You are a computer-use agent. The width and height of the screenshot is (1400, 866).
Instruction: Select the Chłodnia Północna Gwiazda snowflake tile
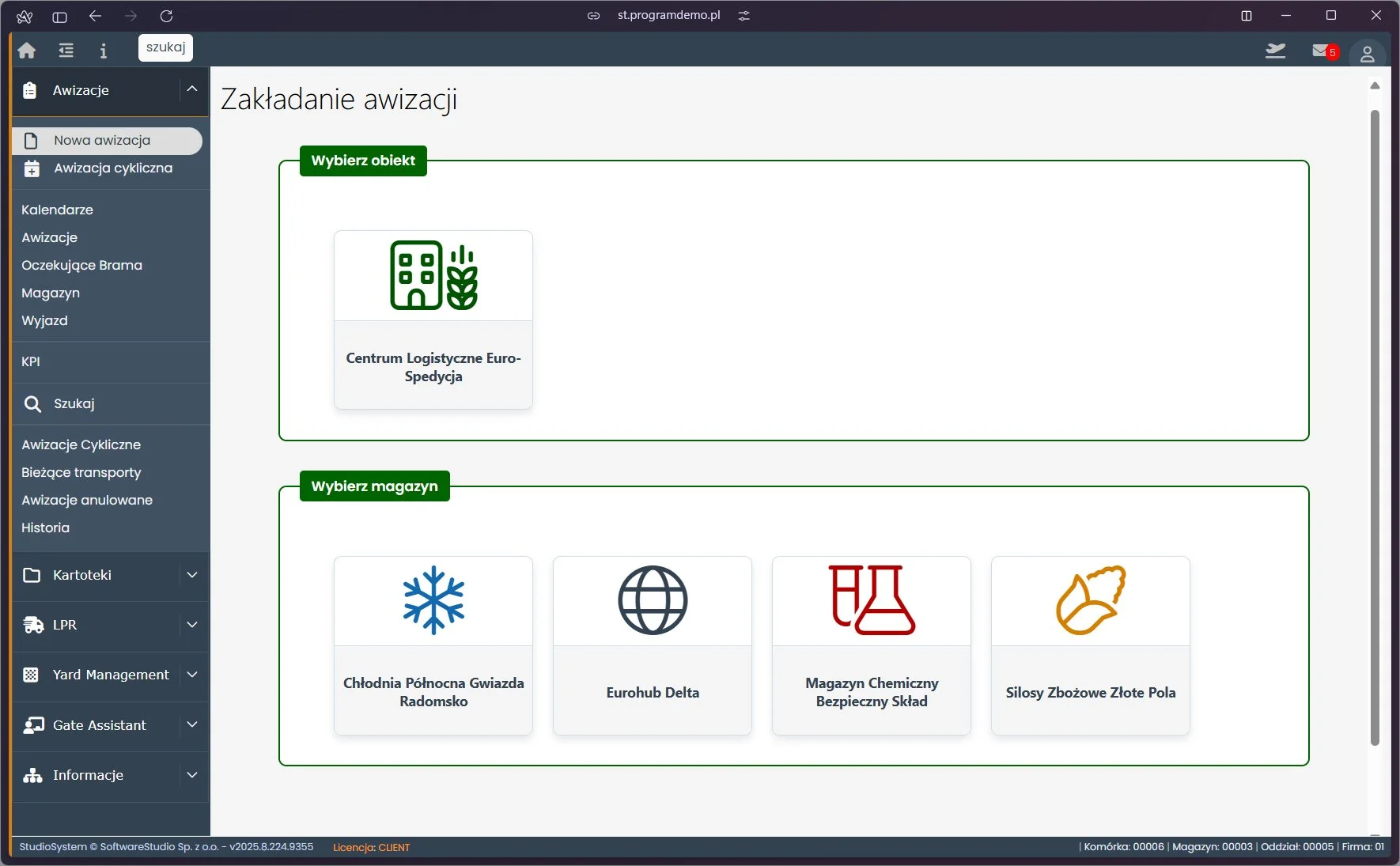433,645
